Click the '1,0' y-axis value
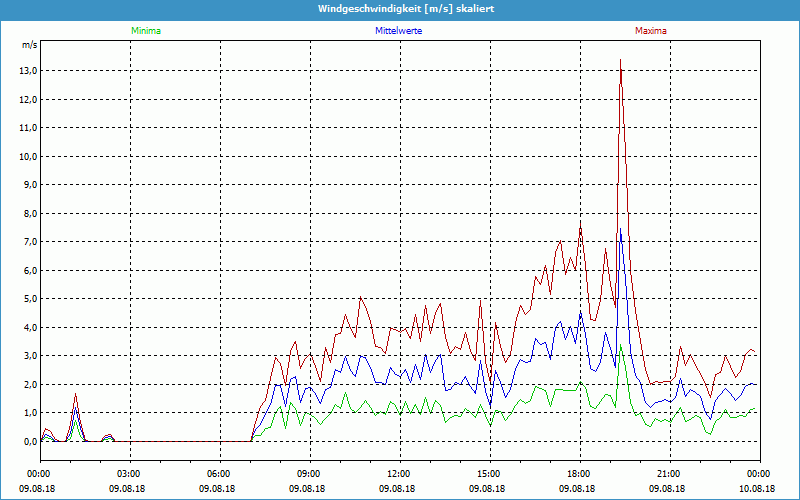Image resolution: width=800 pixels, height=500 pixels. [31, 413]
